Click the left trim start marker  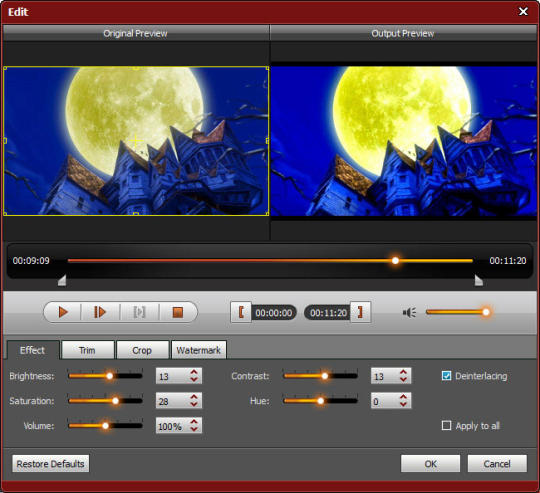tap(62, 280)
